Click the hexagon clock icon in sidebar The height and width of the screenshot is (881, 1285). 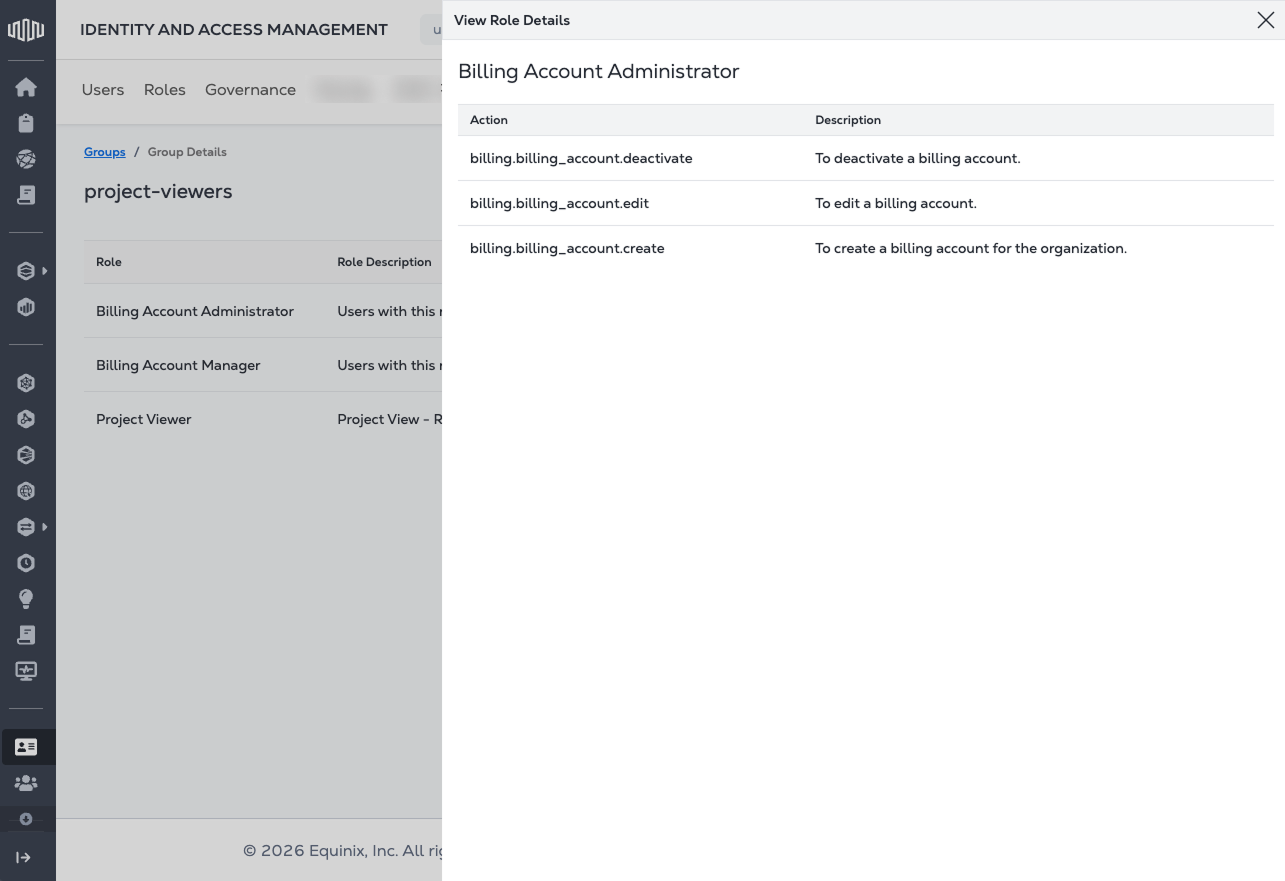pyautogui.click(x=26, y=563)
